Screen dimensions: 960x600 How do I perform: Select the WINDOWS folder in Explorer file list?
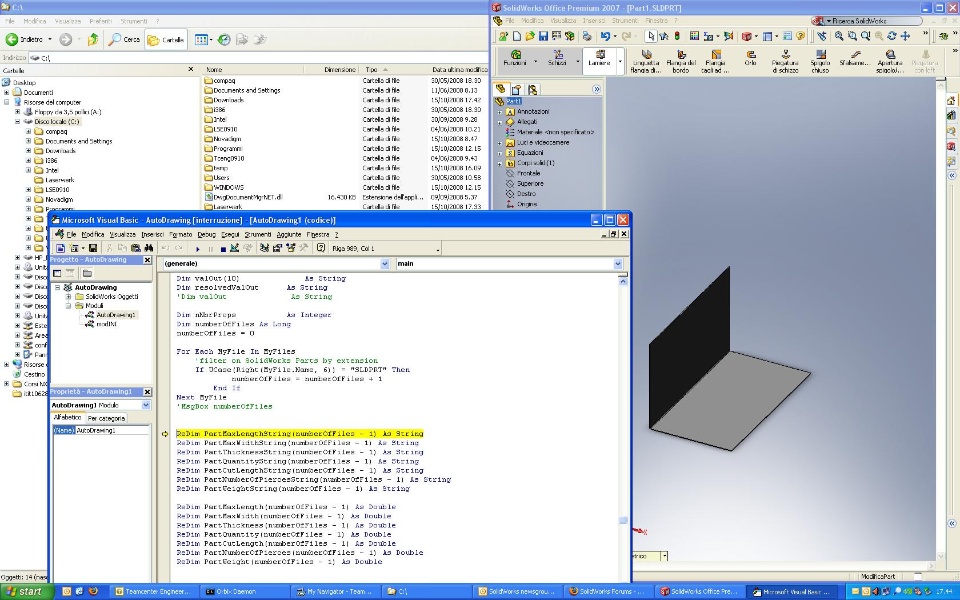(x=228, y=187)
